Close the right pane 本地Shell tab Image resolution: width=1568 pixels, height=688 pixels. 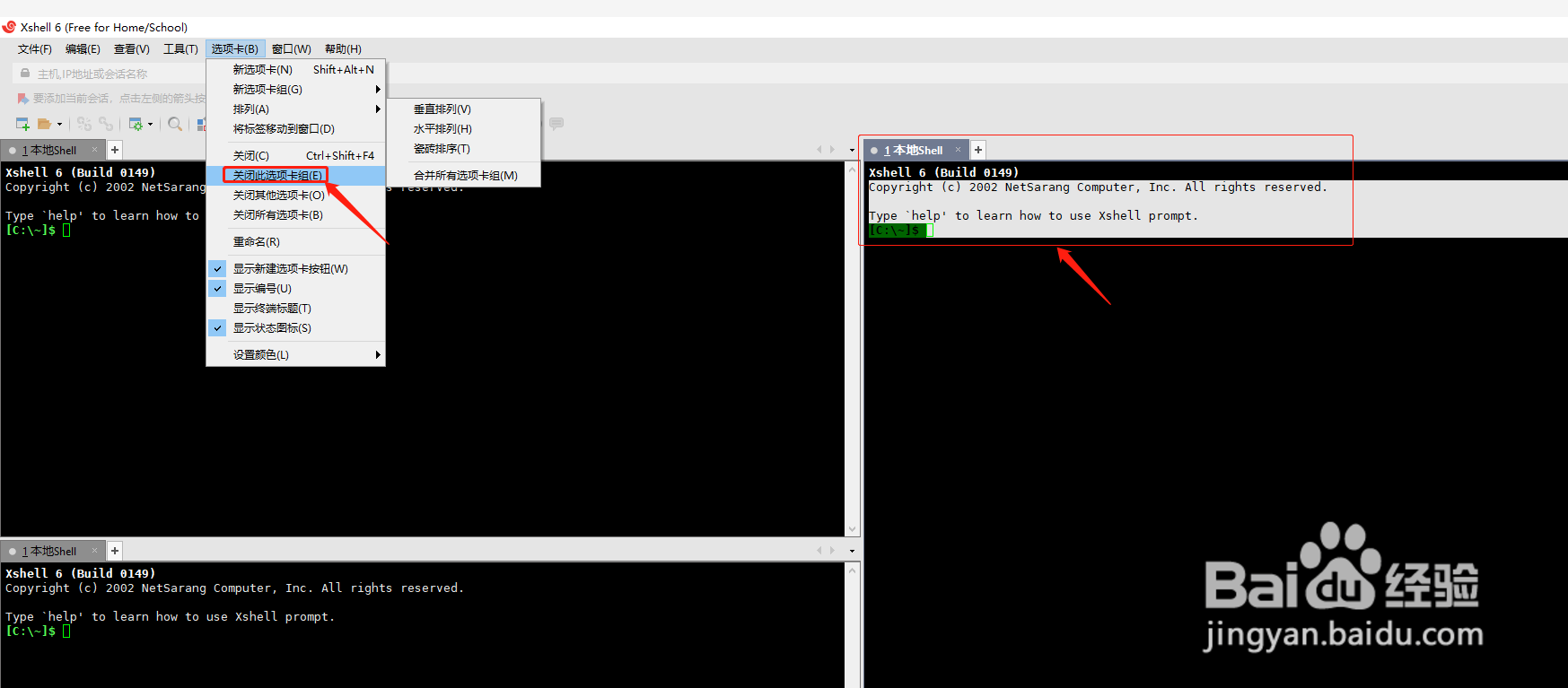click(959, 150)
